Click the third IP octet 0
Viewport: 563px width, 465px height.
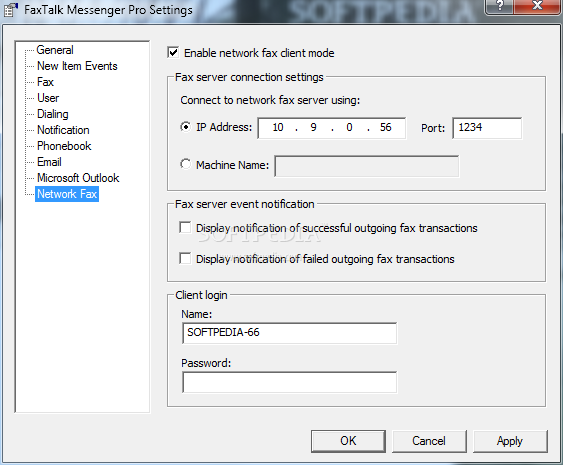pyautogui.click(x=349, y=127)
